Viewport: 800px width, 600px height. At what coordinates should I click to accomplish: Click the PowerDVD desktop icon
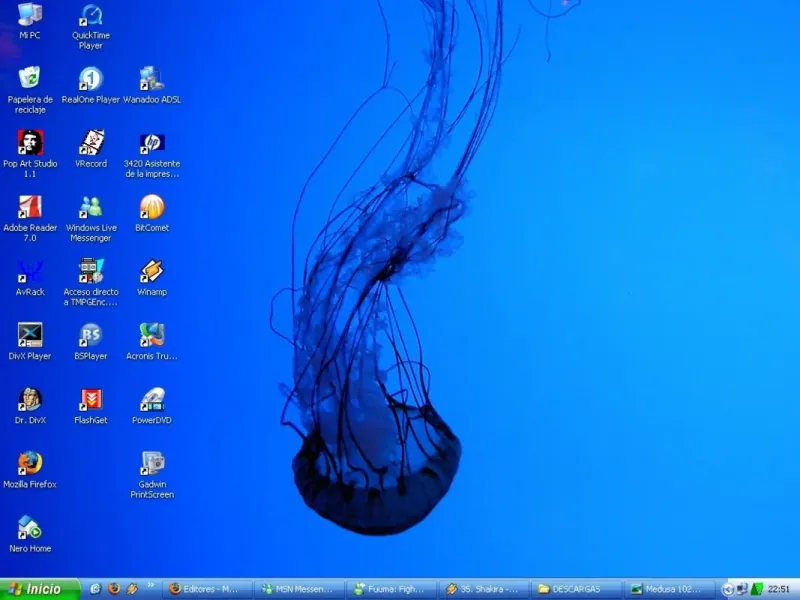(x=152, y=400)
